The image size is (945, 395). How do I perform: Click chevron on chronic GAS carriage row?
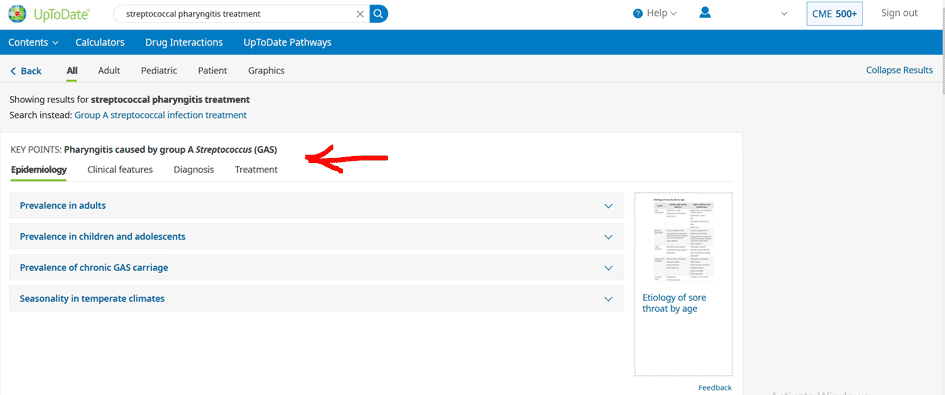[x=608, y=267]
